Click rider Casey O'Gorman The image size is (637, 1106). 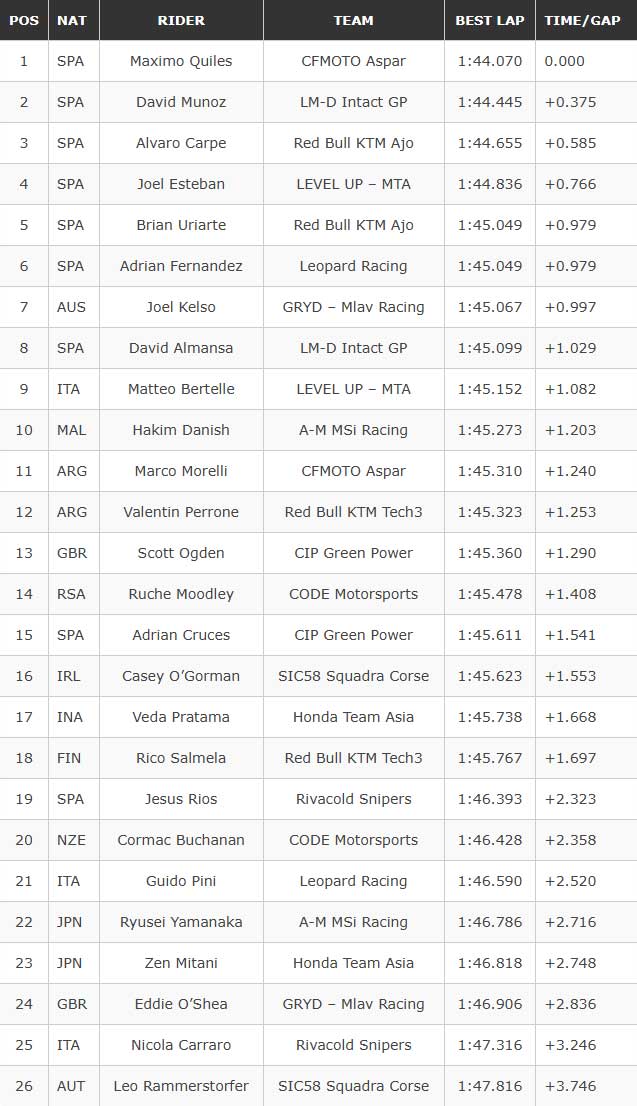pyautogui.click(x=181, y=676)
